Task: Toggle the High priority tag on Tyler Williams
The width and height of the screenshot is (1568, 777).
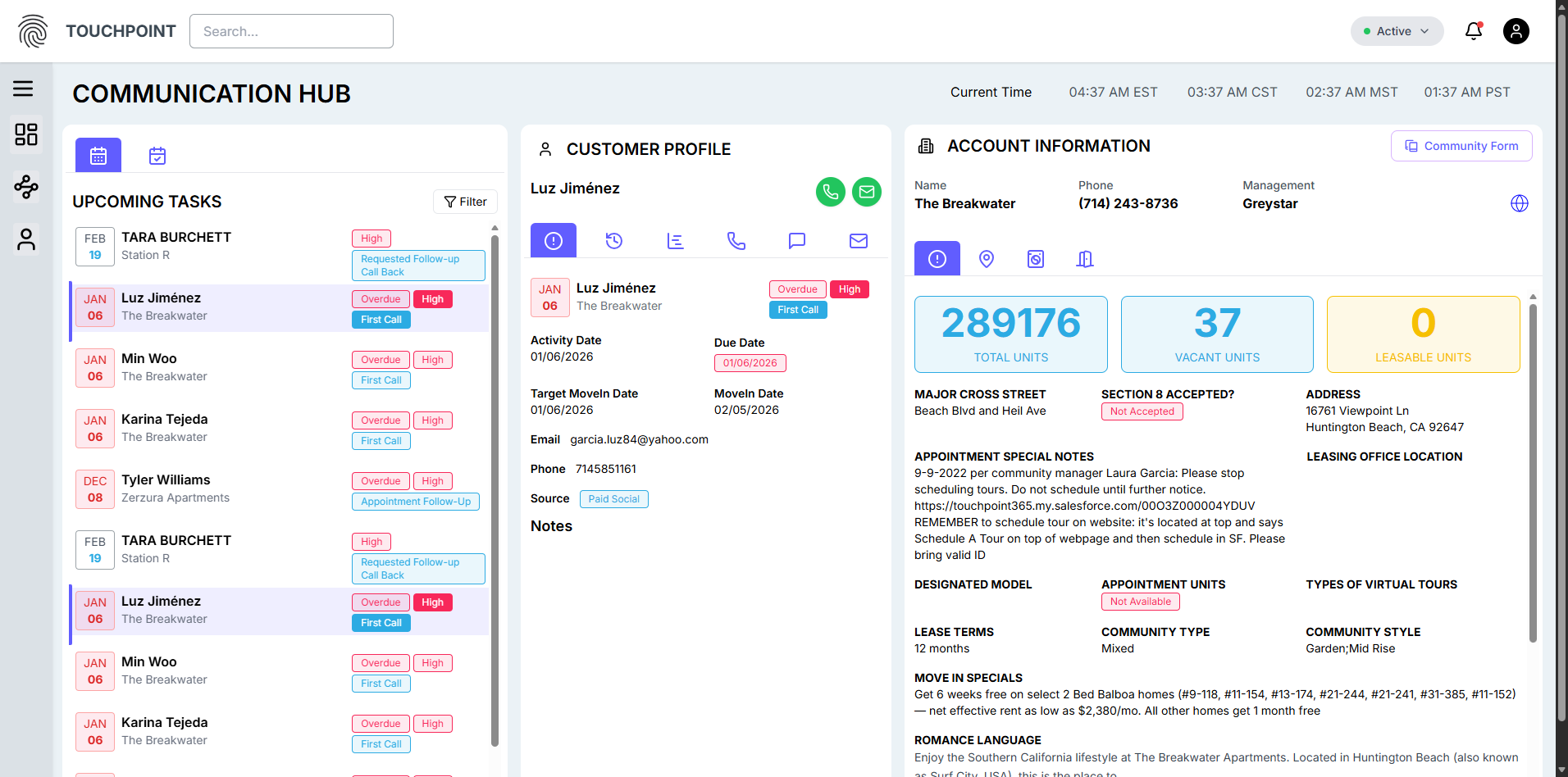Action: 432,480
